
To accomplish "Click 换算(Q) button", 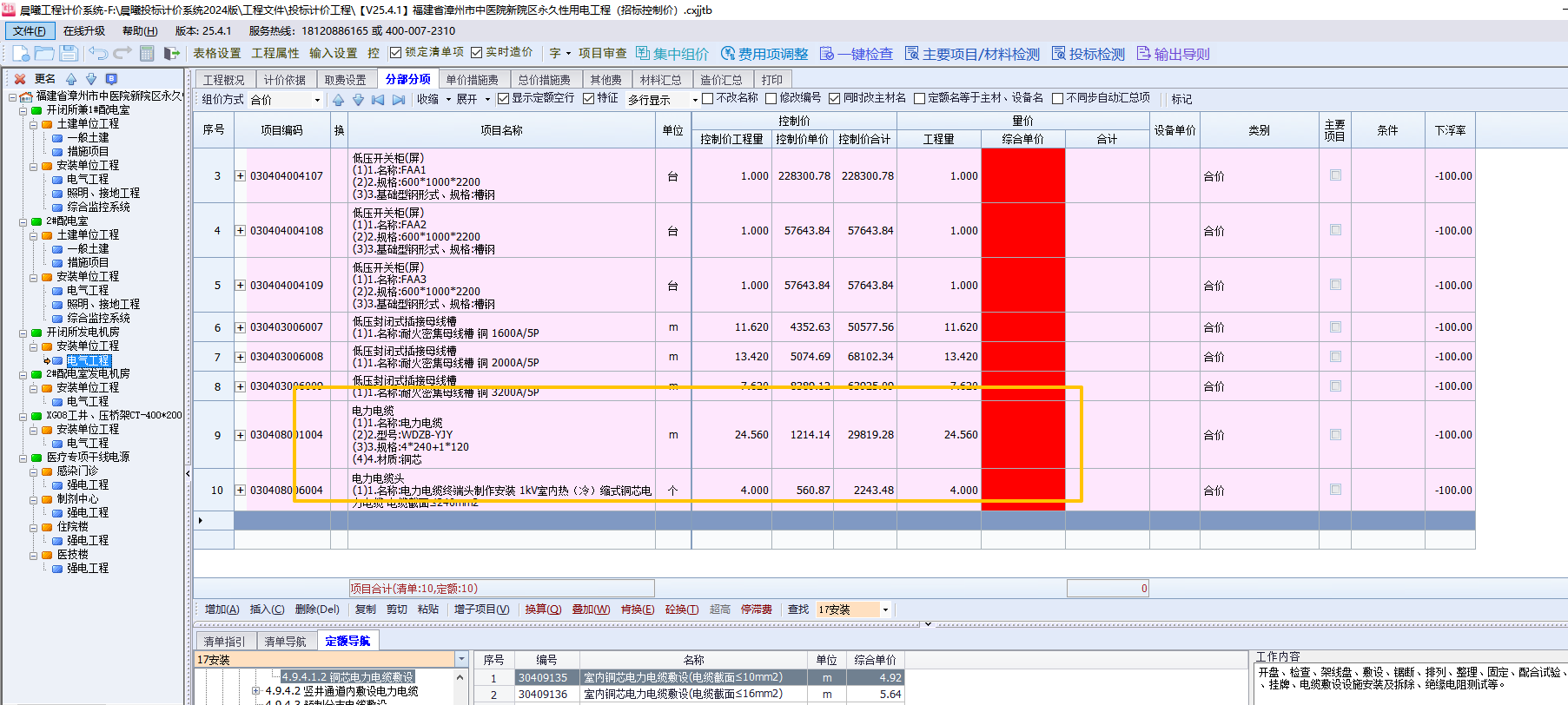I will tap(543, 609).
